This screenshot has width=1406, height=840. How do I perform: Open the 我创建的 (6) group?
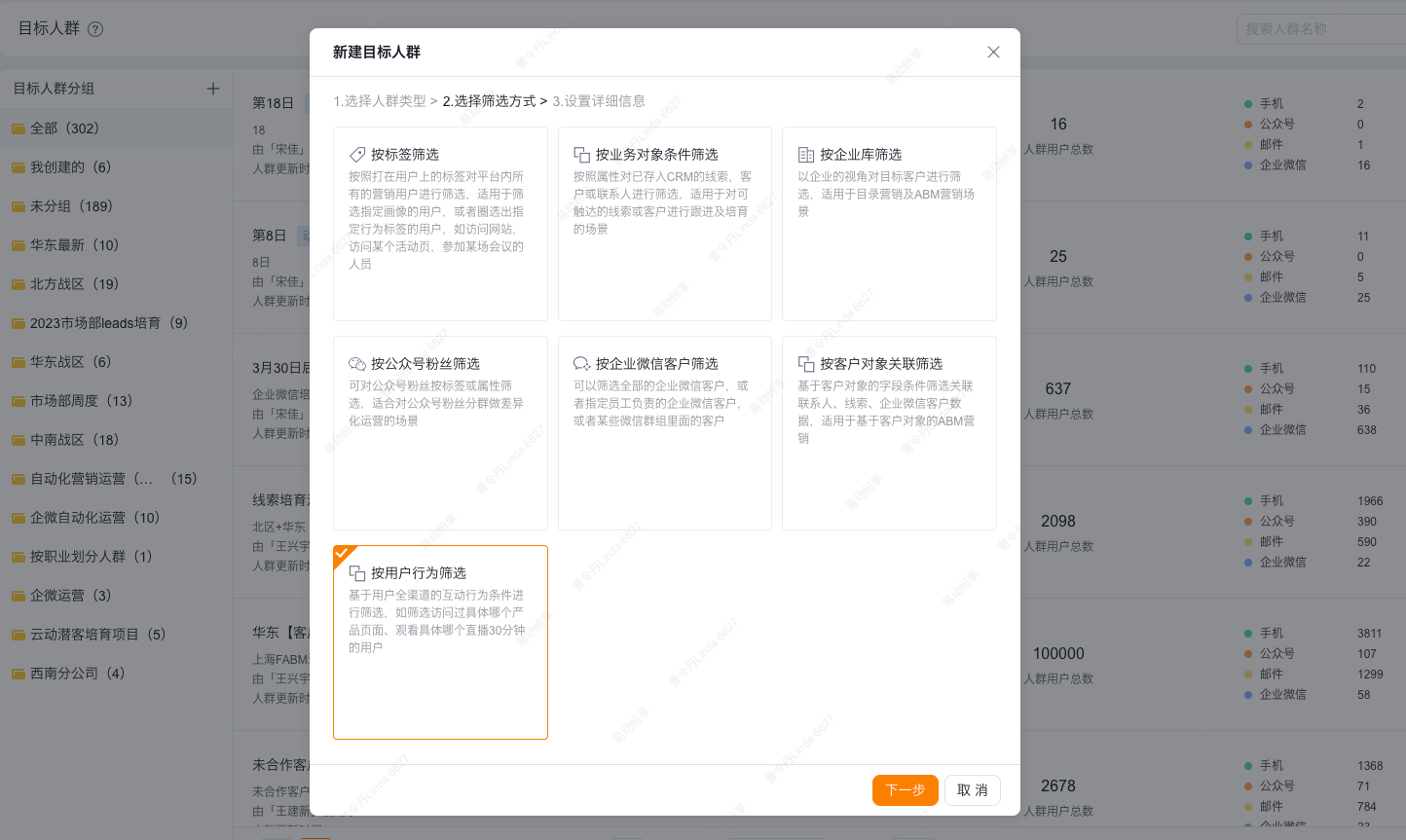(116, 167)
